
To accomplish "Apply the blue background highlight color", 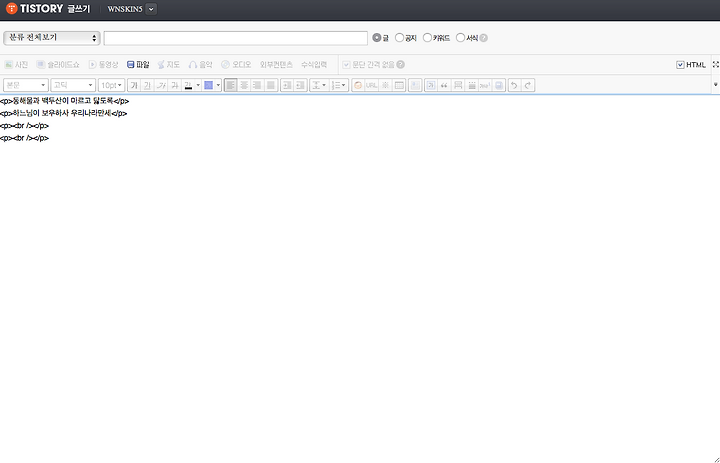I will click(208, 85).
